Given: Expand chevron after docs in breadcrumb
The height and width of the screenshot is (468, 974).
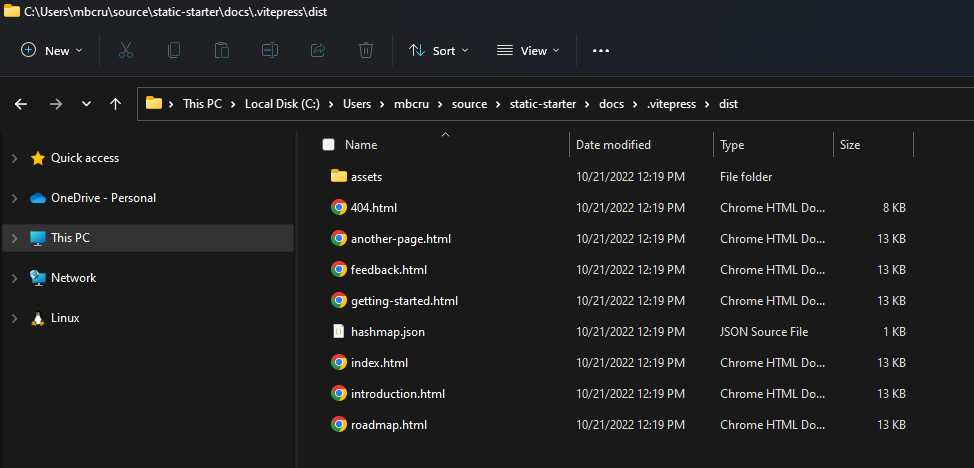Looking at the screenshot, I should [x=634, y=104].
